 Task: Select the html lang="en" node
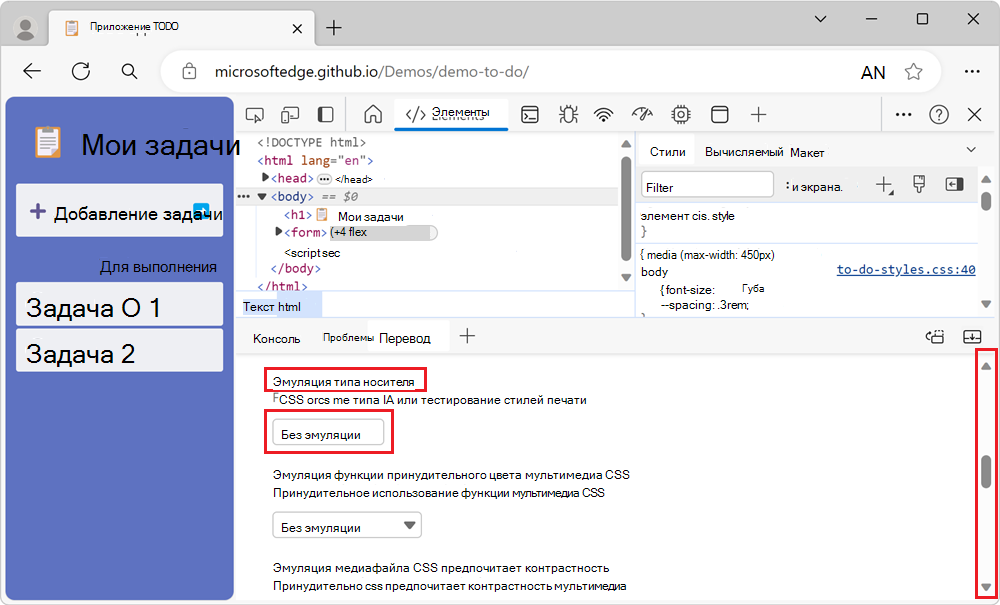(x=315, y=161)
